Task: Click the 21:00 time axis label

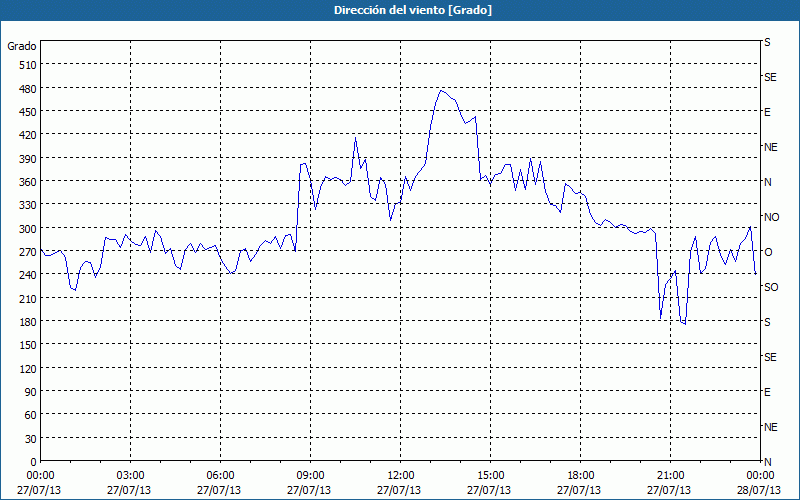Action: pos(670,476)
